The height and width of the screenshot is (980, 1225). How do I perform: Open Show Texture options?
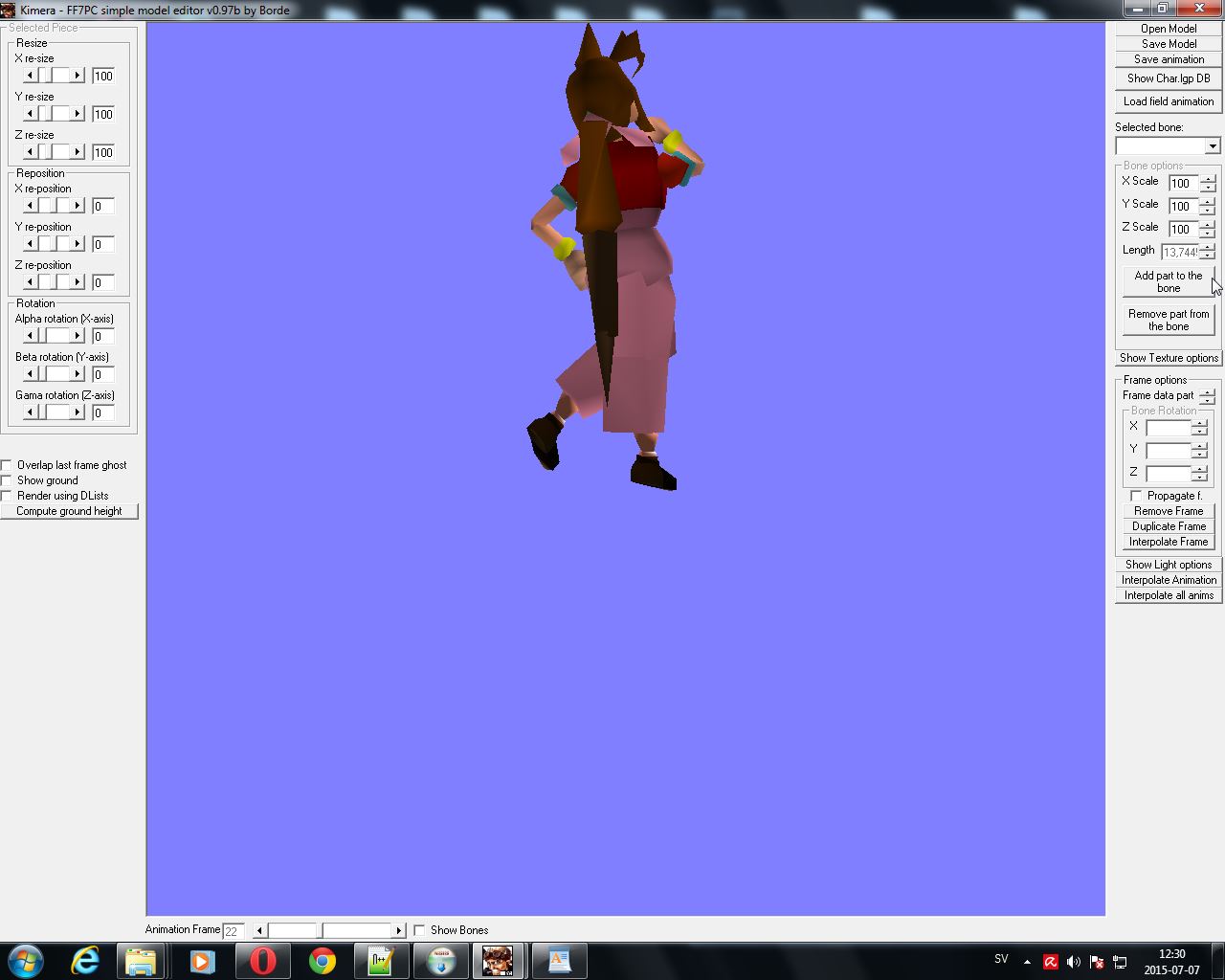tap(1169, 358)
